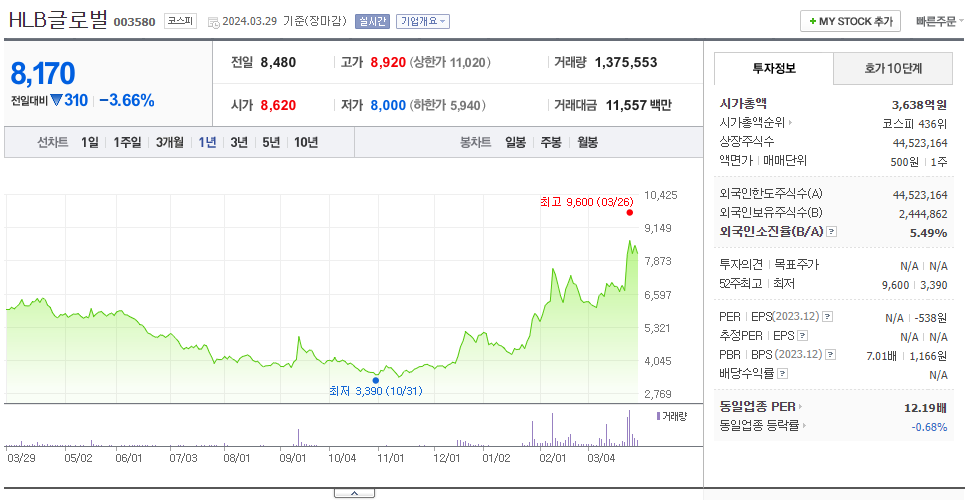Select the 1일 line chart period
Viewport: 968px width, 500px height.
click(x=90, y=143)
